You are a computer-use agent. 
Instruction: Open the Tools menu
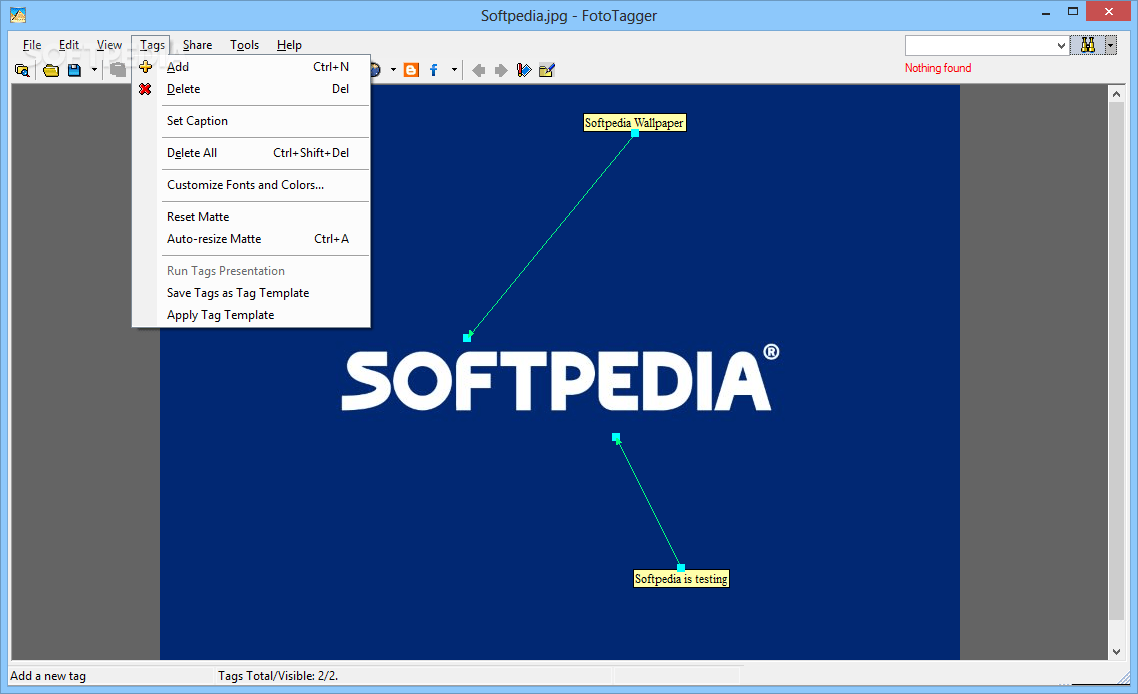click(245, 45)
